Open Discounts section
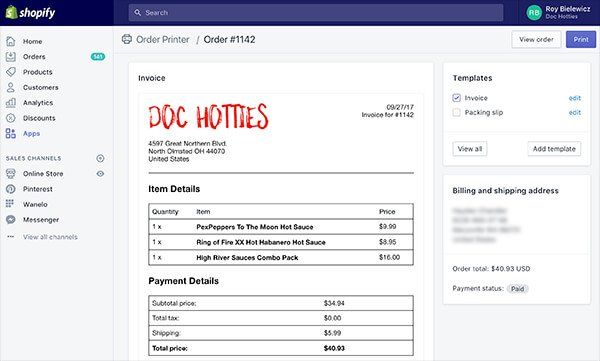Image resolution: width=600 pixels, height=361 pixels. pyautogui.click(x=39, y=118)
